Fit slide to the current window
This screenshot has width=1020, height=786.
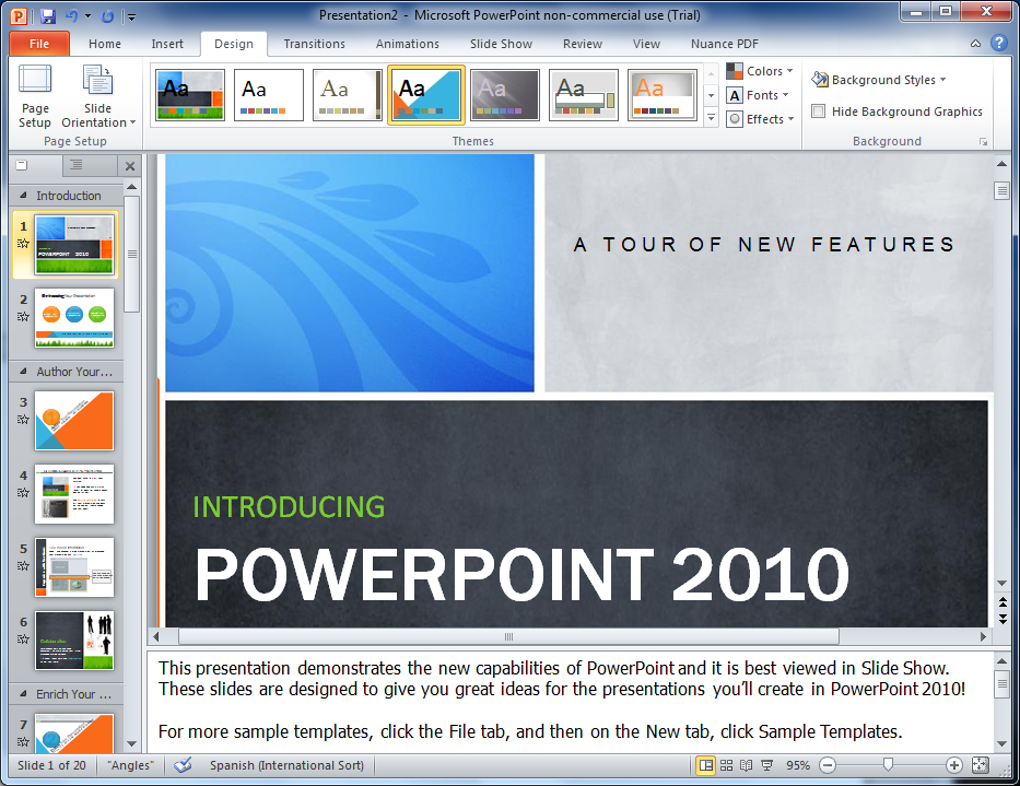(x=980, y=765)
